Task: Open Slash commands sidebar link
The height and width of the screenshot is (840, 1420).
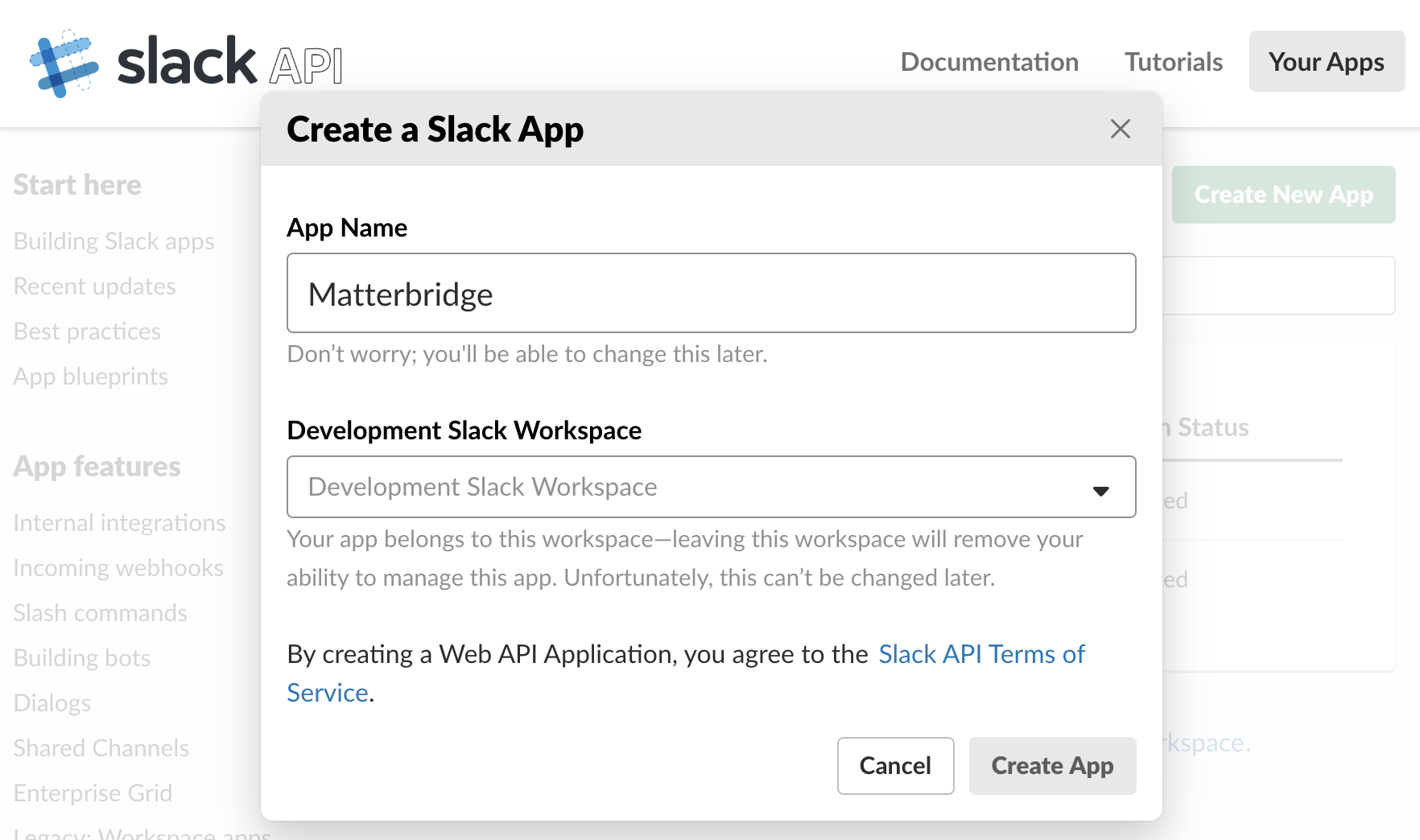Action: coord(101,613)
